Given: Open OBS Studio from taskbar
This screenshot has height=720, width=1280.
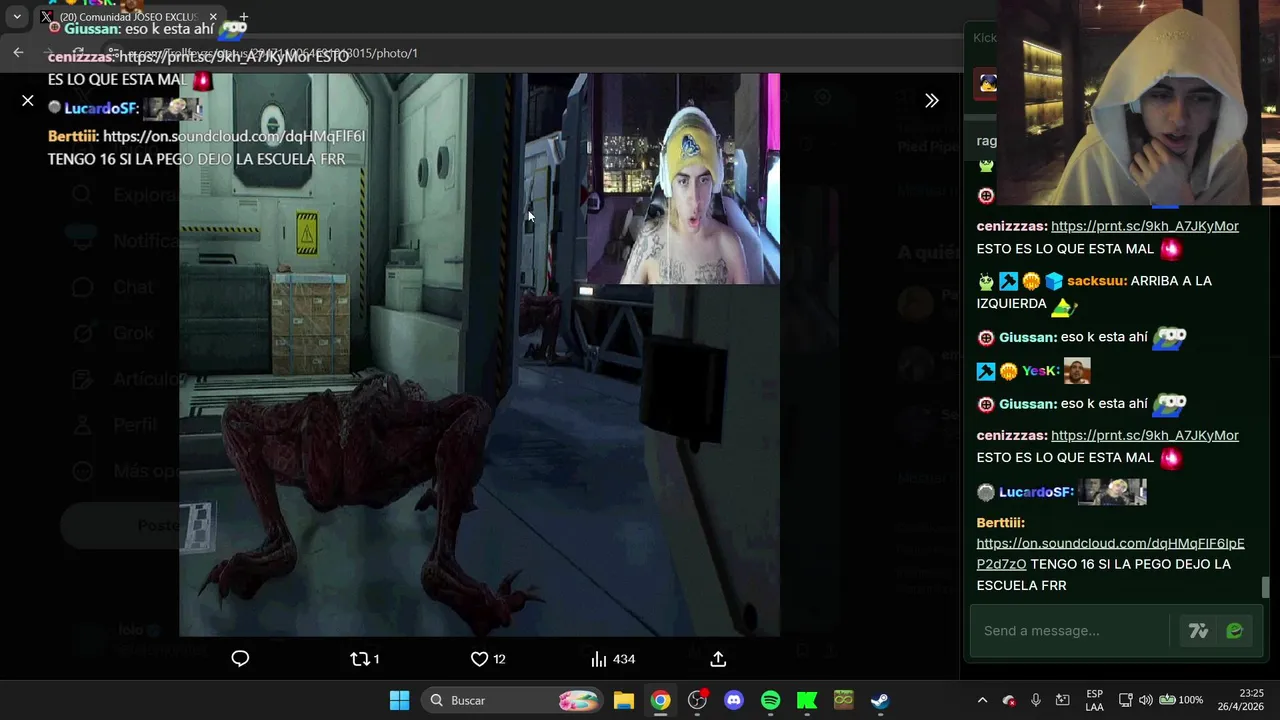Looking at the screenshot, I should [x=697, y=700].
